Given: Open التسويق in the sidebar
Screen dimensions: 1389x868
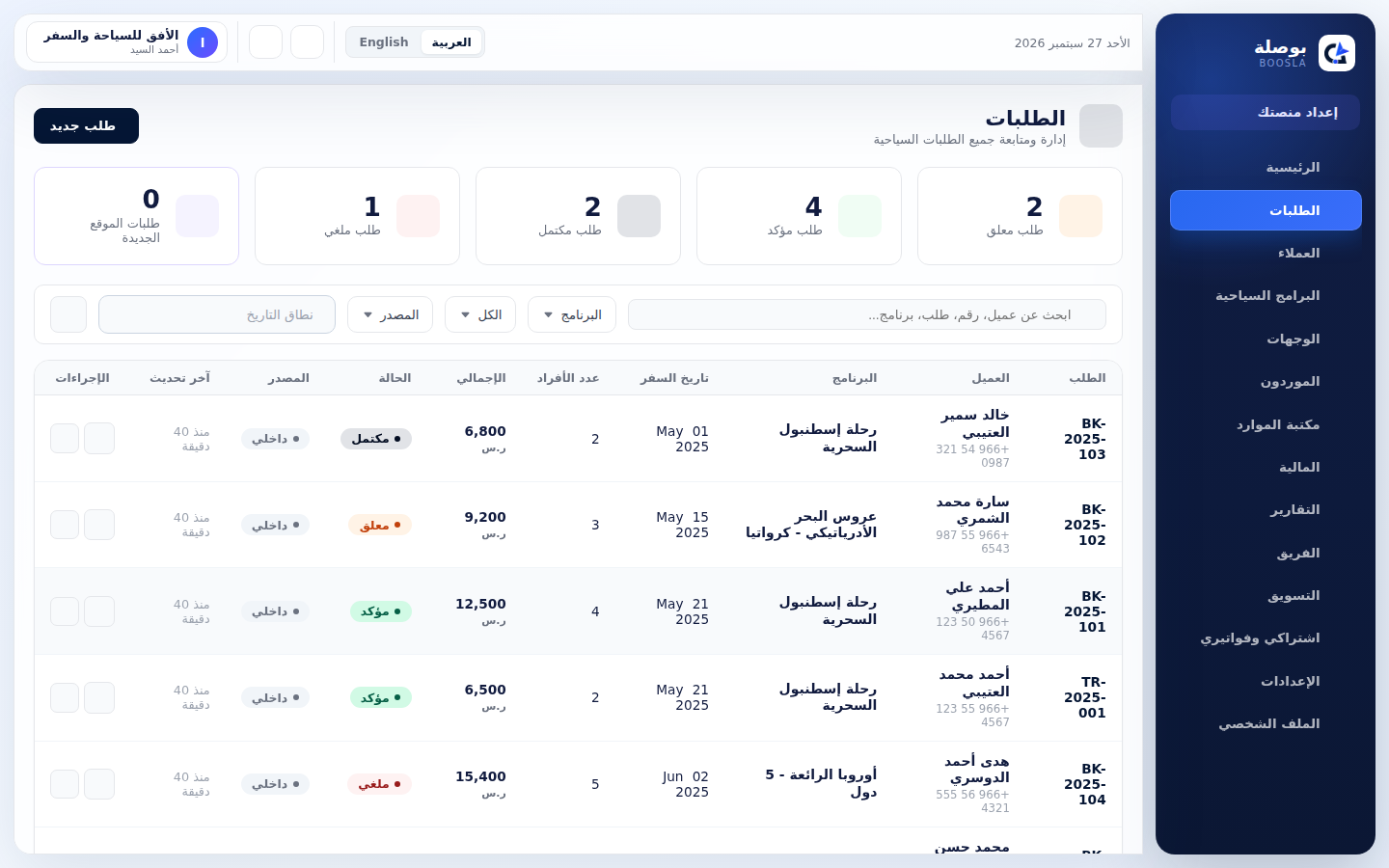Looking at the screenshot, I should (x=1266, y=596).
